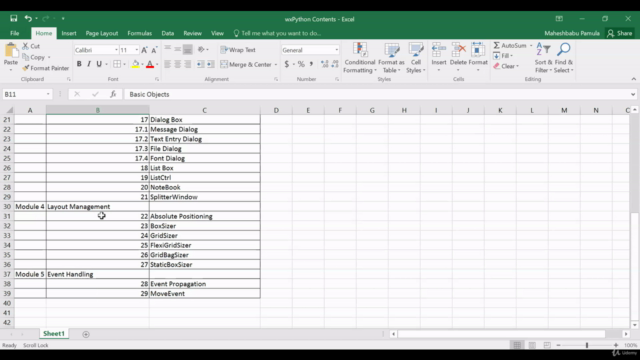Switch to the Review tab

click(192, 33)
